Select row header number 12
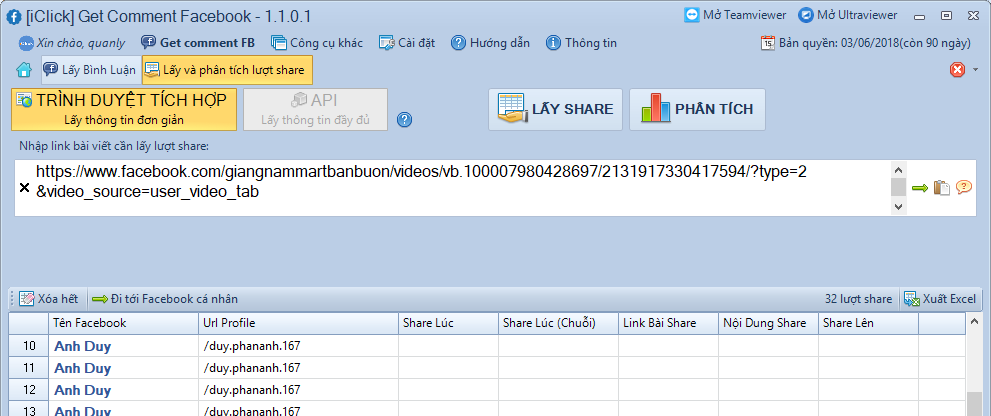Screen dimensions: 991x416 click(x=28, y=389)
